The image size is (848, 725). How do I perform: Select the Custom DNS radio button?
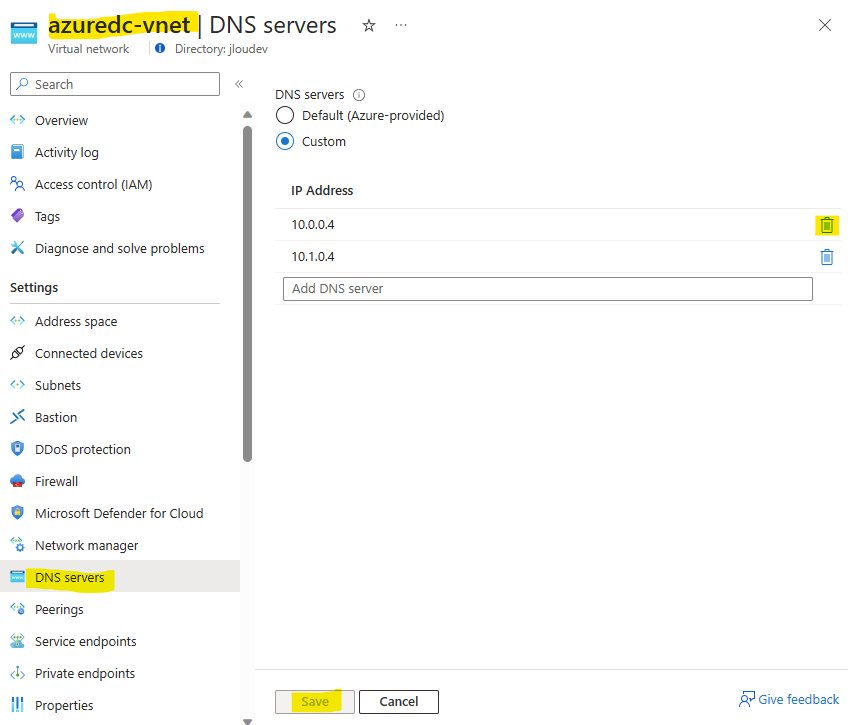[x=285, y=141]
